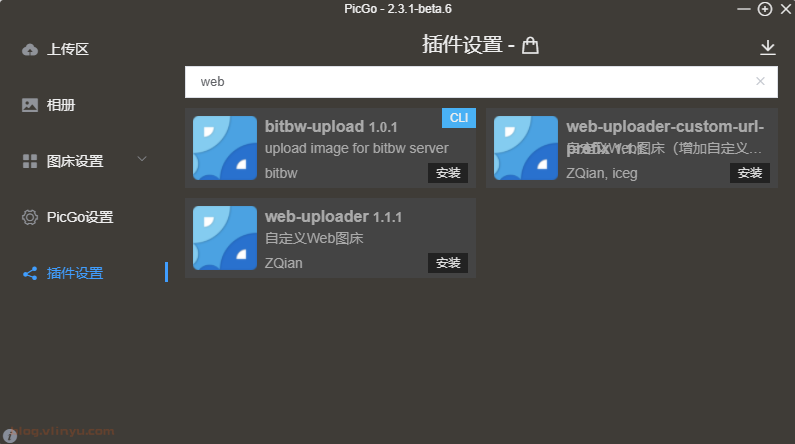
Task: Focus the plugin search field containing "web"
Action: pyautogui.click(x=470, y=82)
